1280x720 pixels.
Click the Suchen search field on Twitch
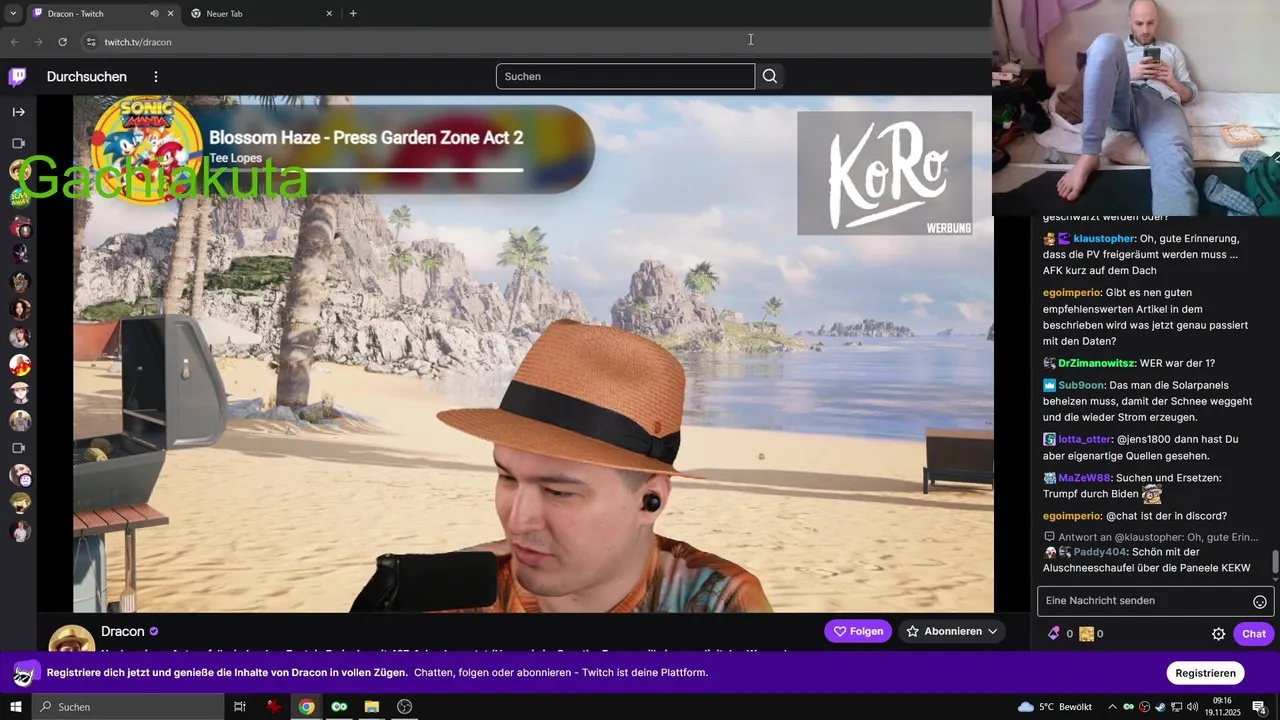[x=625, y=76]
